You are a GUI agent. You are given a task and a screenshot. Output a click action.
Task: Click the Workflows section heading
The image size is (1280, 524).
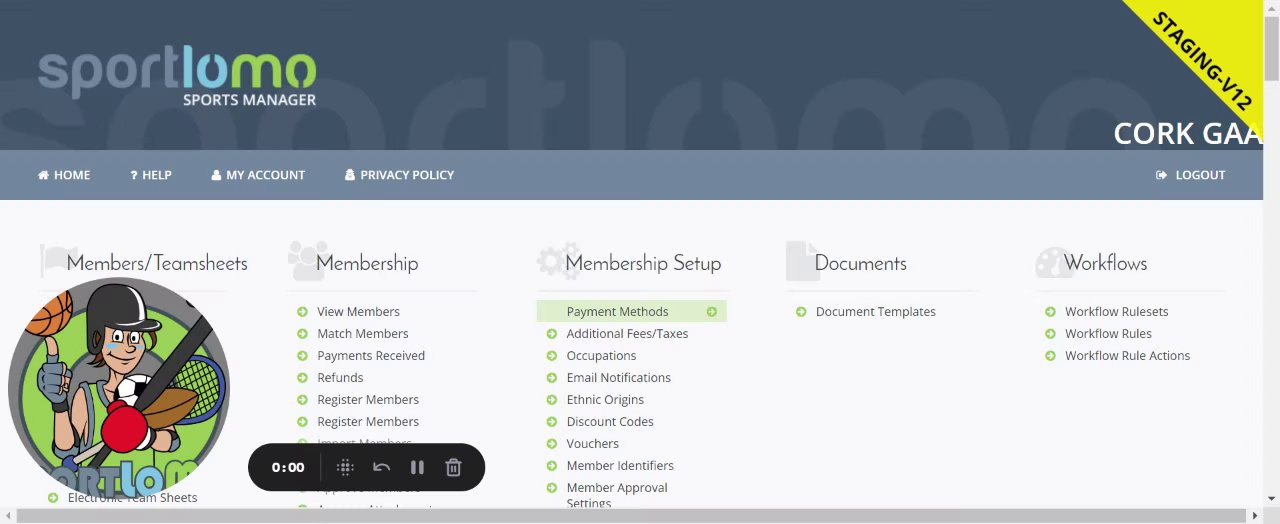[x=1105, y=264]
